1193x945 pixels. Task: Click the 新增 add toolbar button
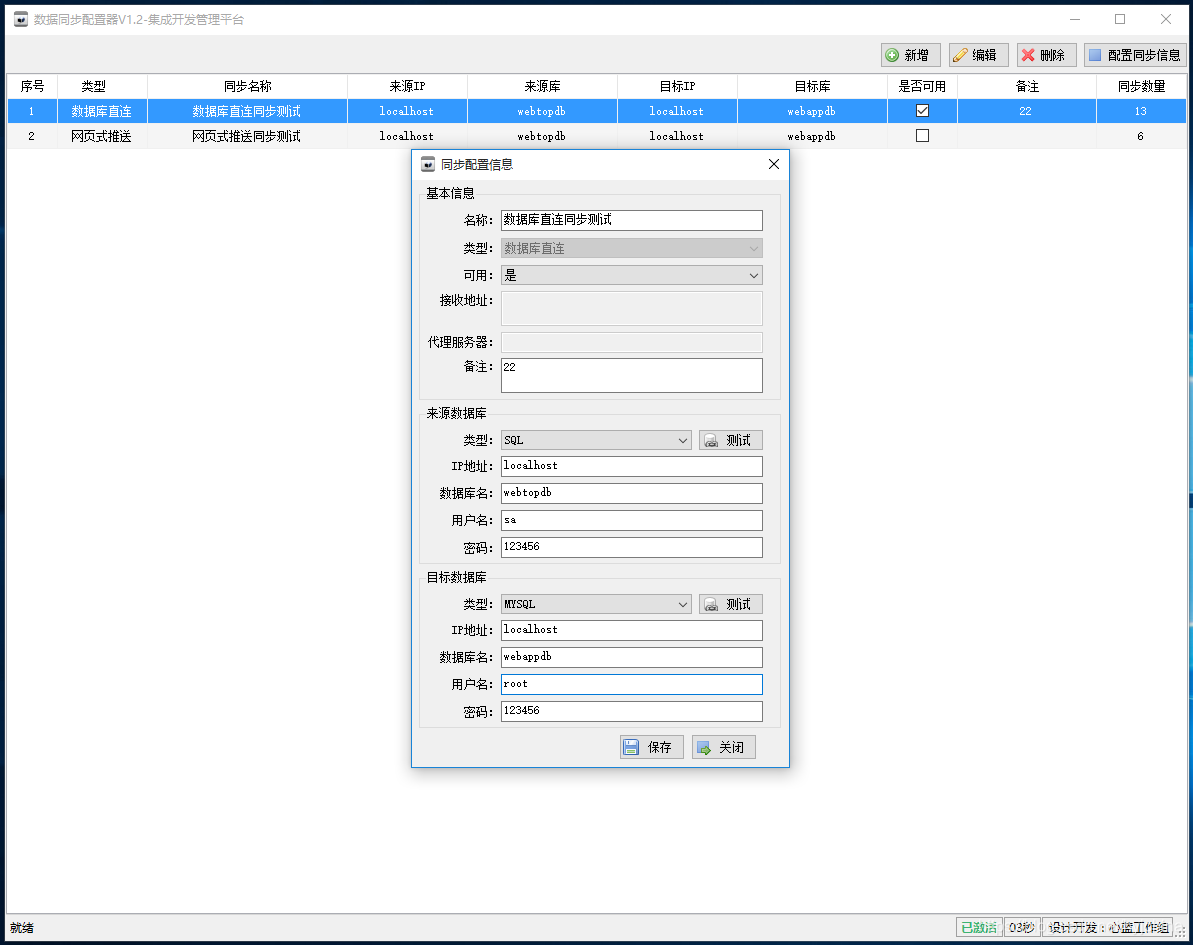pos(910,55)
